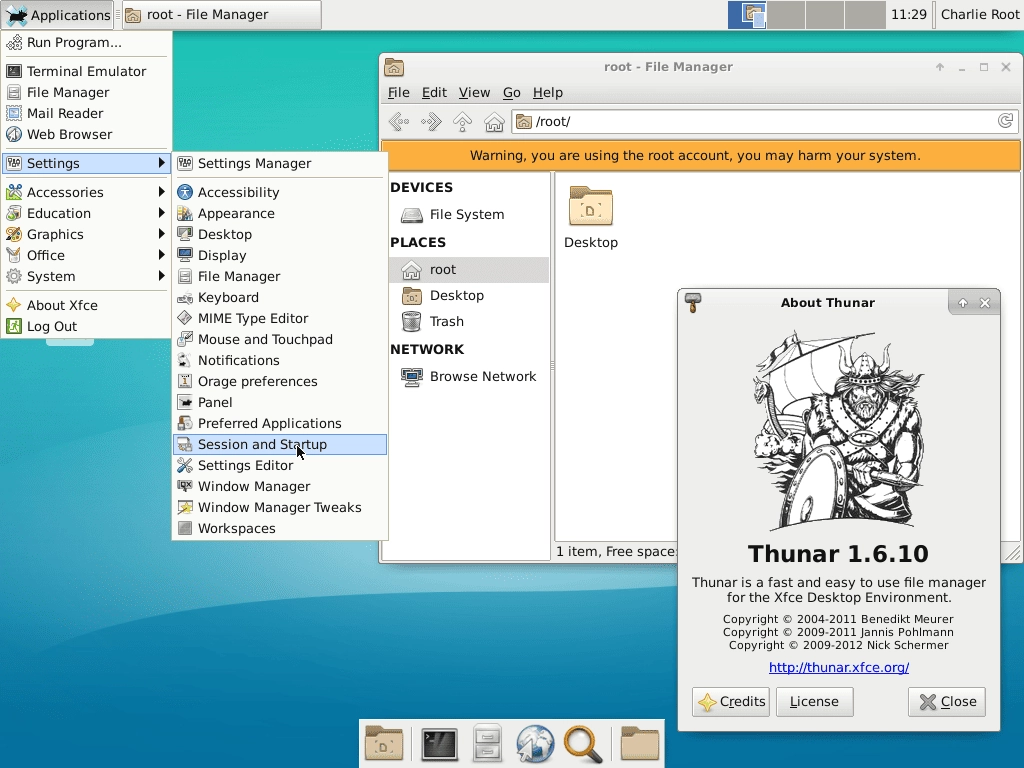
Task: Expand the System submenu
Action: [86, 276]
